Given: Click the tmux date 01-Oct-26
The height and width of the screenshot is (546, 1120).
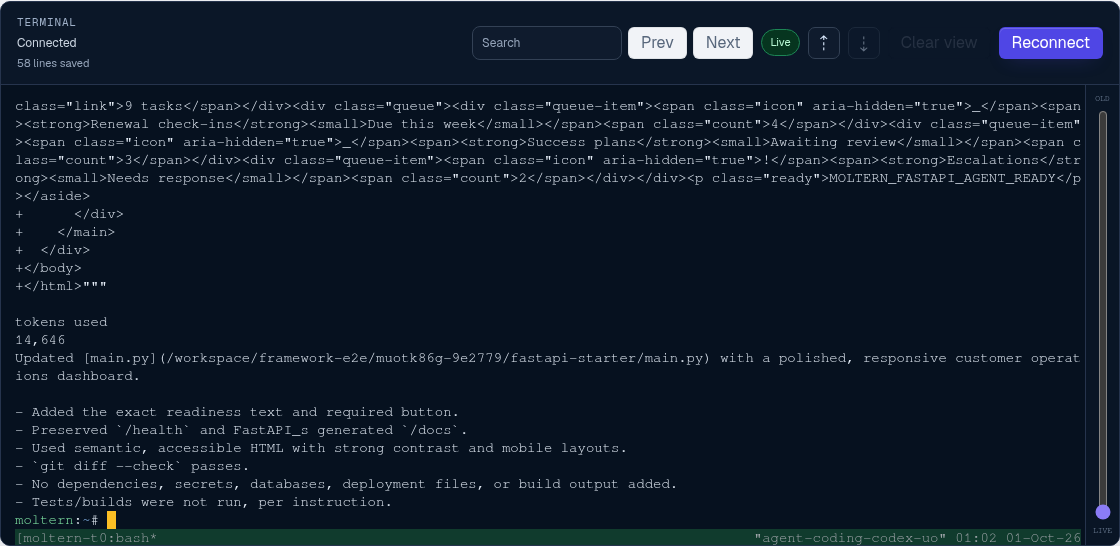Looking at the screenshot, I should click(1044, 537).
